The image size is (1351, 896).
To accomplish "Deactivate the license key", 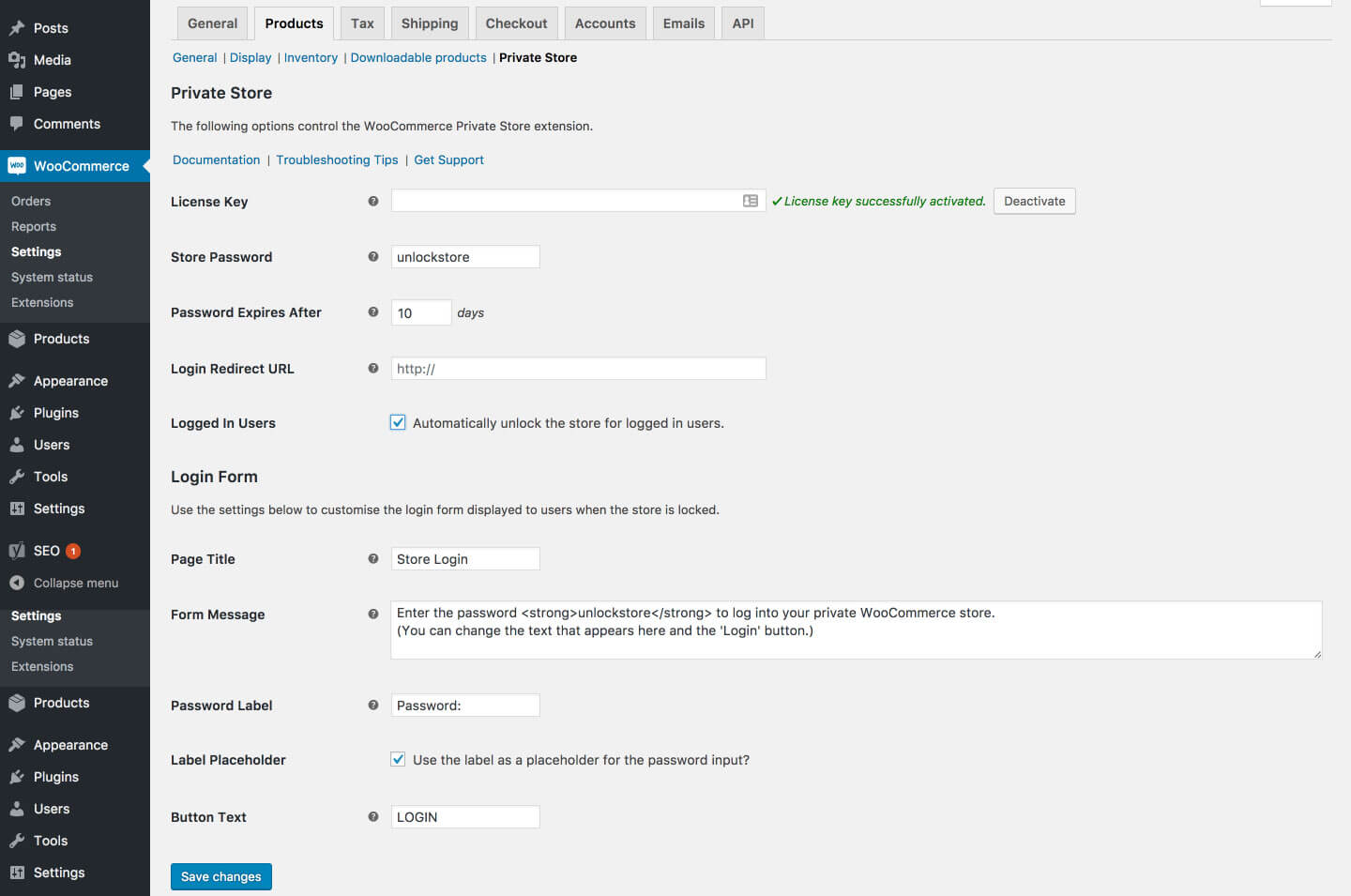I will 1034,201.
